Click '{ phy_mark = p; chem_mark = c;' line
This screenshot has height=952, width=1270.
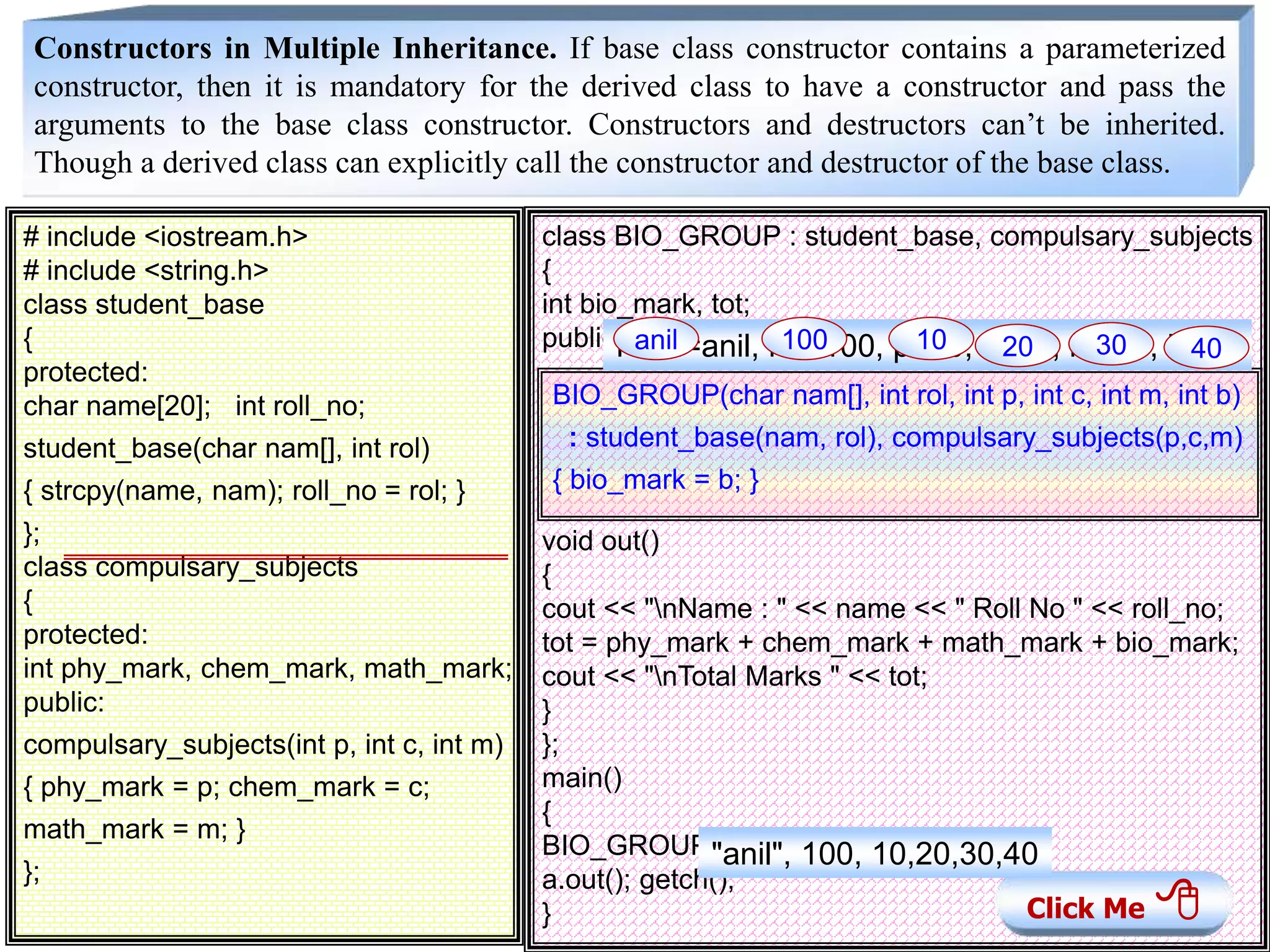click(226, 787)
